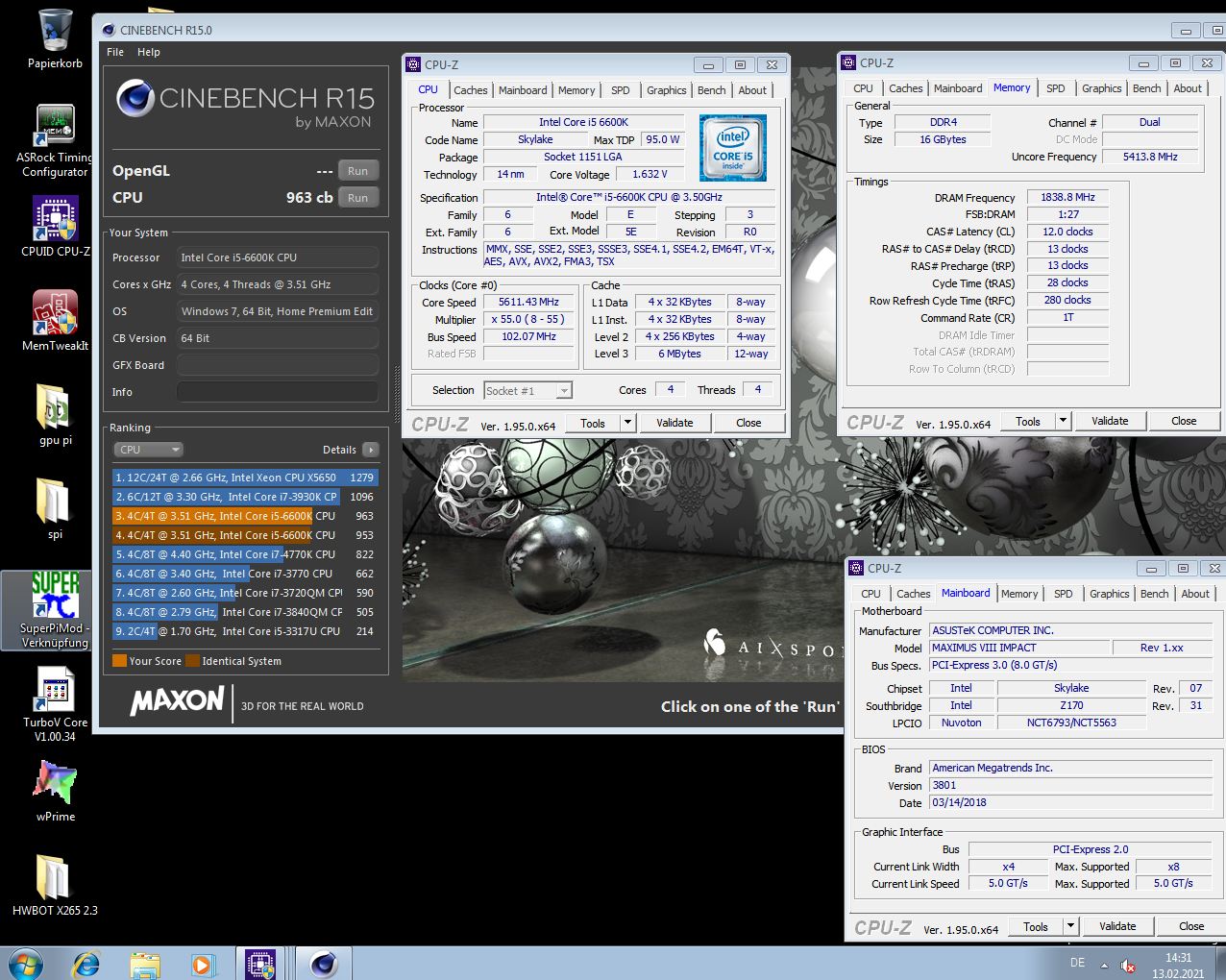
Task: Launch MemTweakIt desktop icon
Action: click(55, 321)
